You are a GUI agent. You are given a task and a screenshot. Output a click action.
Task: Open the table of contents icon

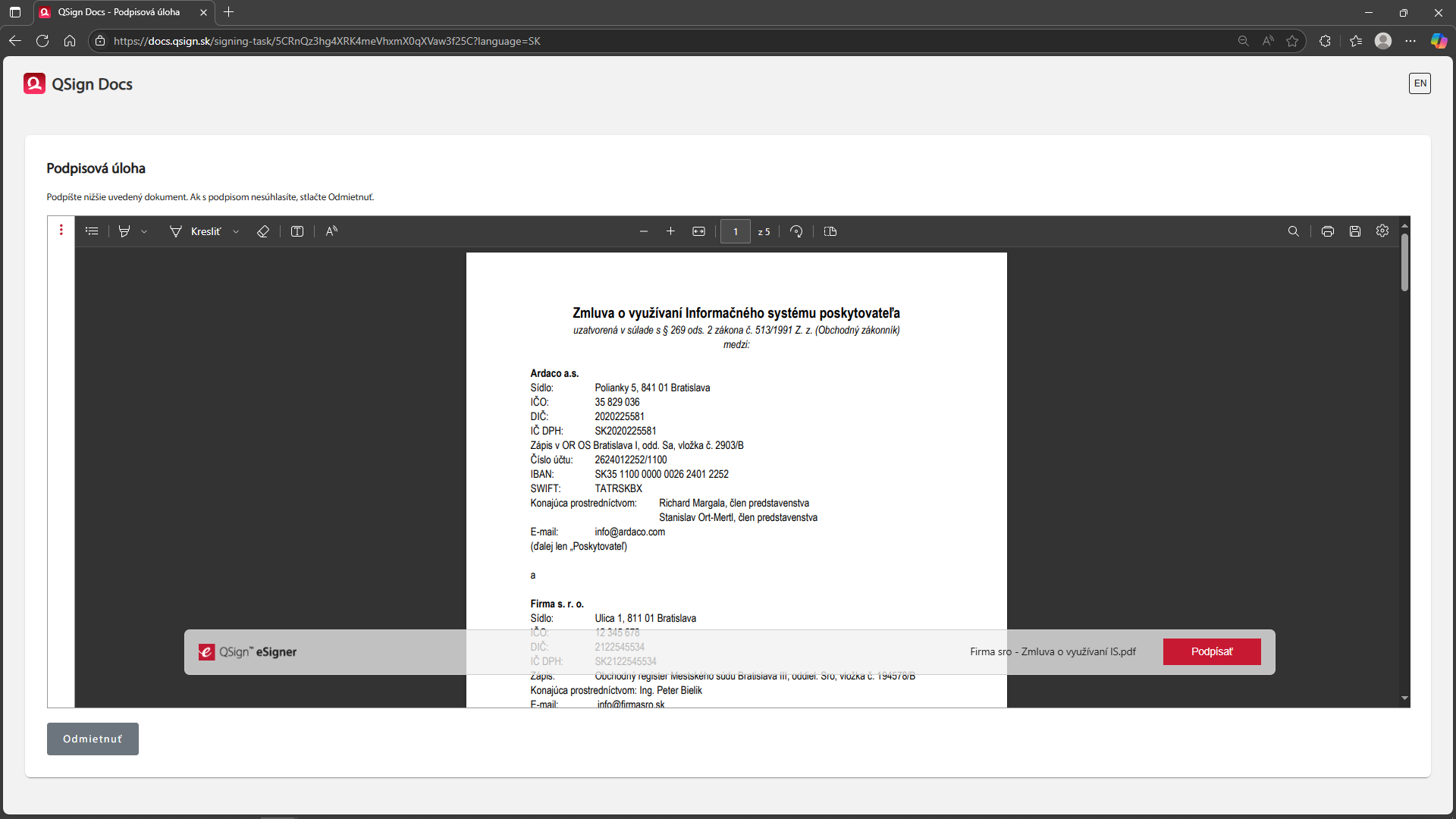(x=92, y=231)
